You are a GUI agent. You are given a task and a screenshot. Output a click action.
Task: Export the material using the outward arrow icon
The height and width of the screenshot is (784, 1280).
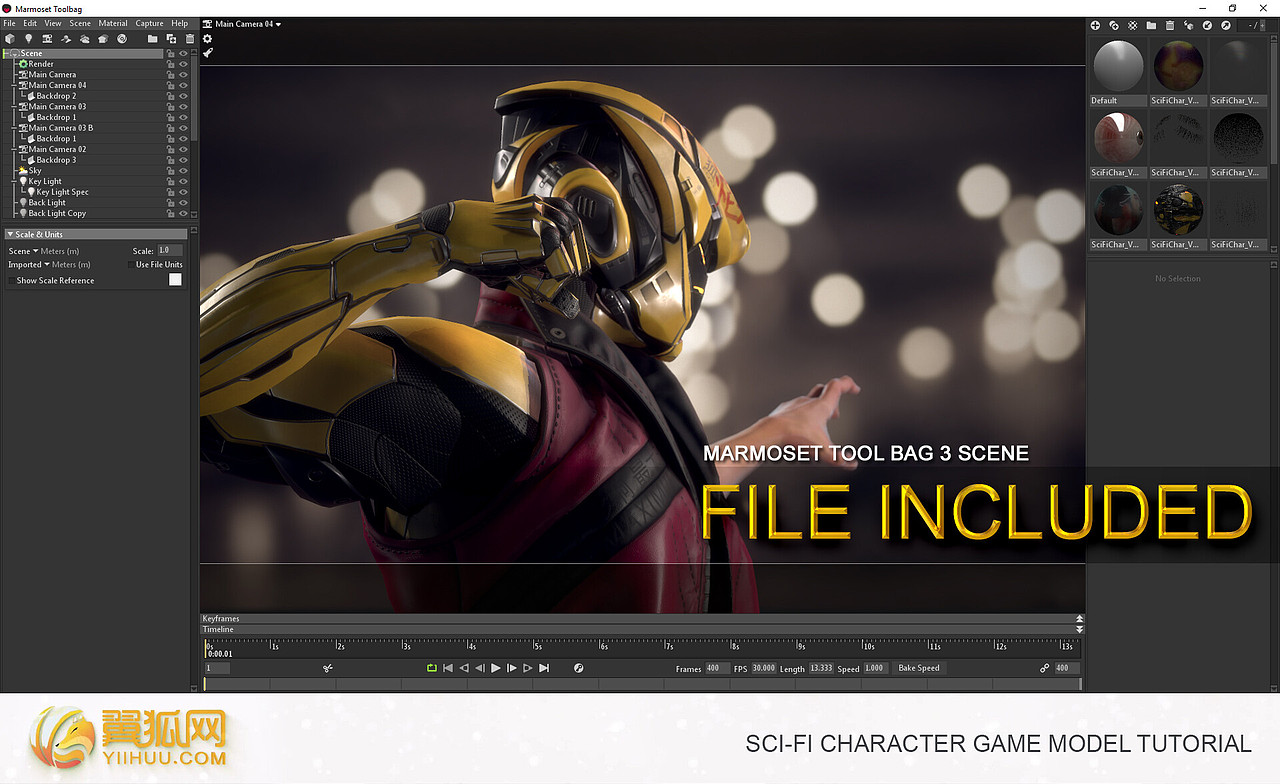(1226, 25)
